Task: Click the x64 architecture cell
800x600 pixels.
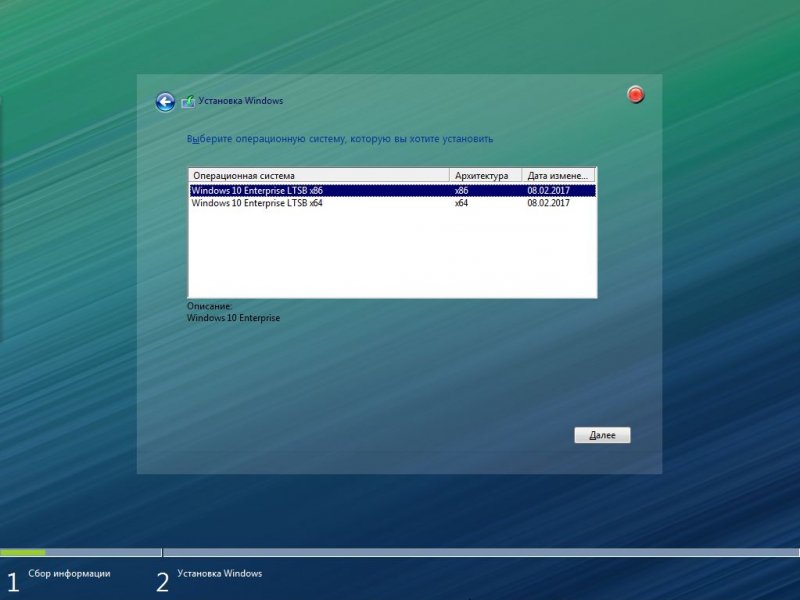Action: click(461, 203)
